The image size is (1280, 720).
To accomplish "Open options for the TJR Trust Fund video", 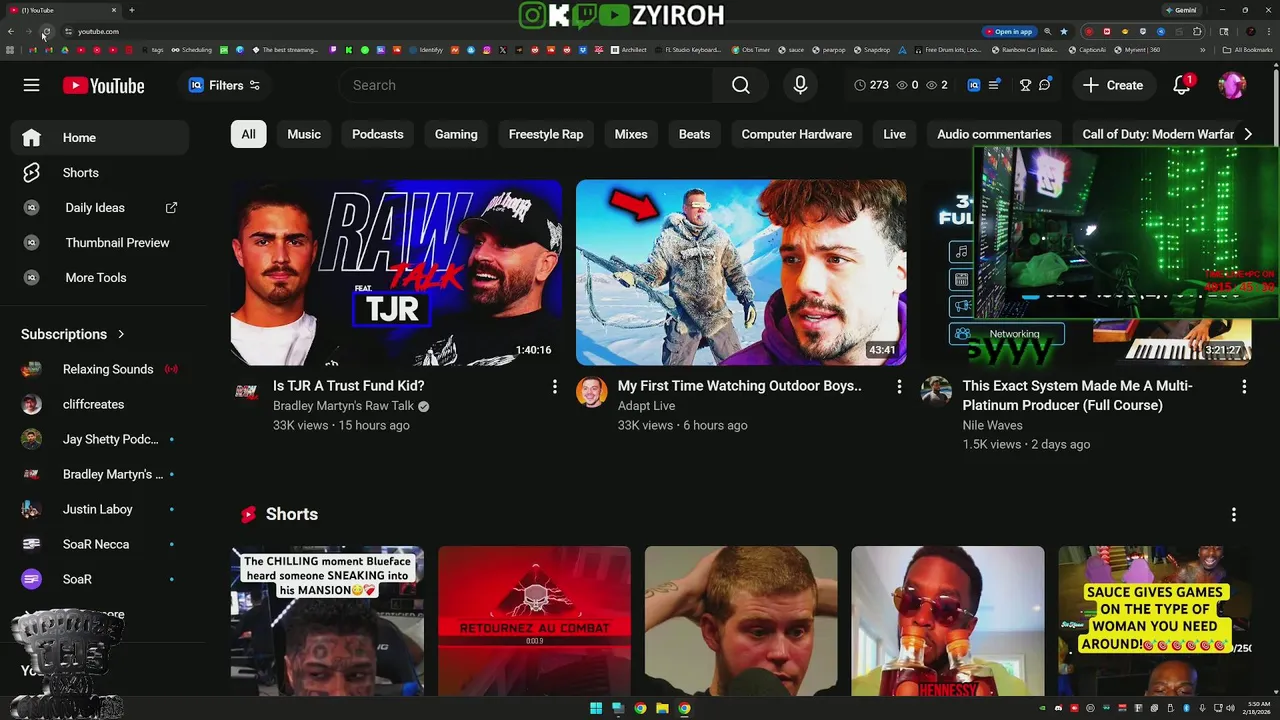I will point(554,386).
